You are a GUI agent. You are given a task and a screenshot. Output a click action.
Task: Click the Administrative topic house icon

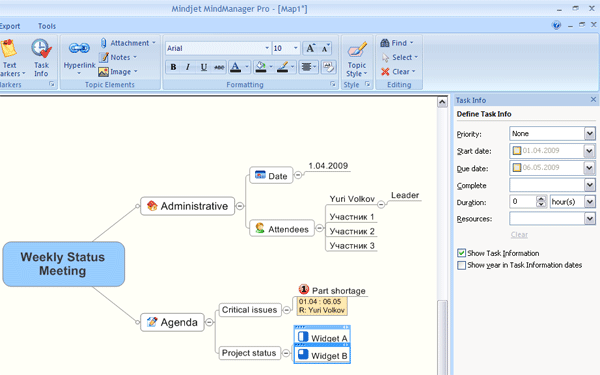point(152,205)
